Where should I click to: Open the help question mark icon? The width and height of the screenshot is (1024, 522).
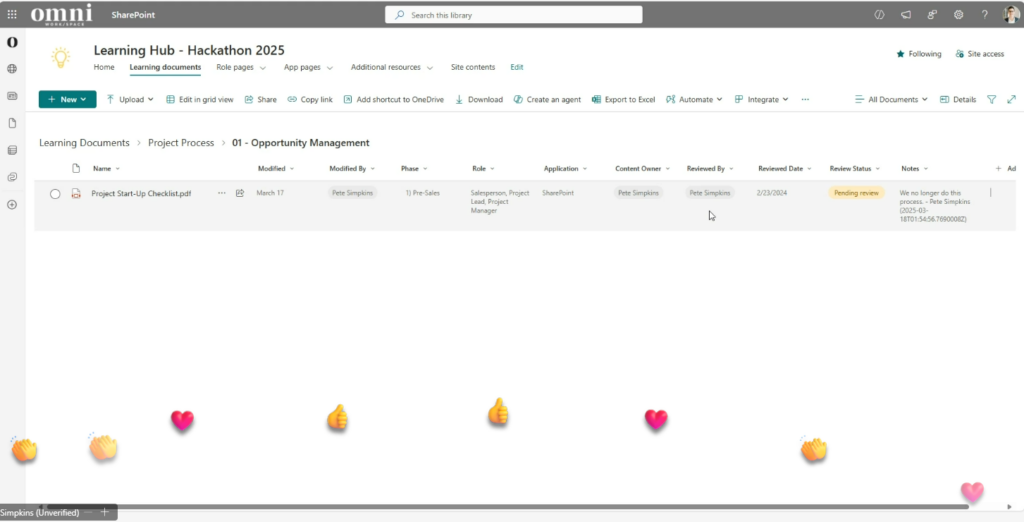pos(984,14)
